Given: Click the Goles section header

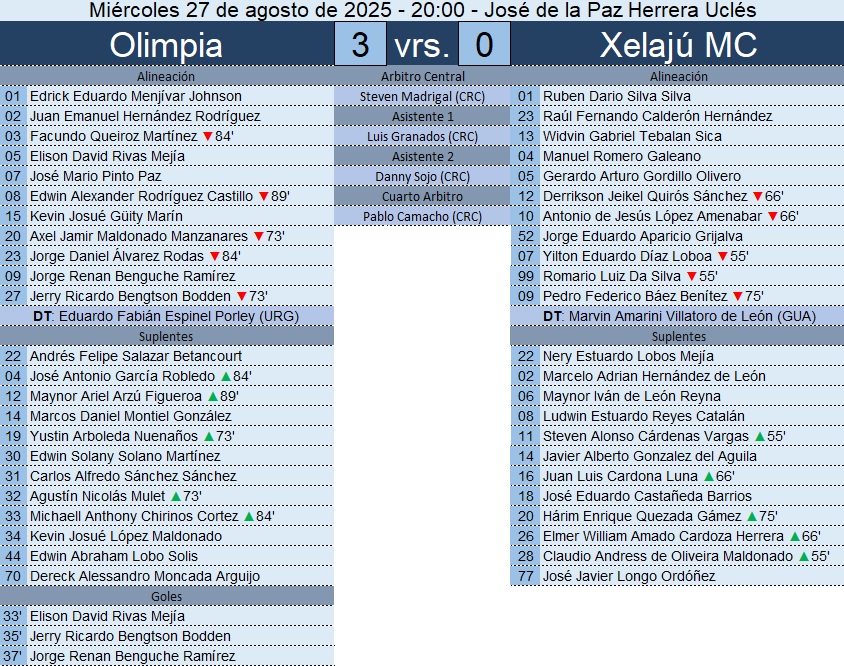Looking at the screenshot, I should 166,596.
